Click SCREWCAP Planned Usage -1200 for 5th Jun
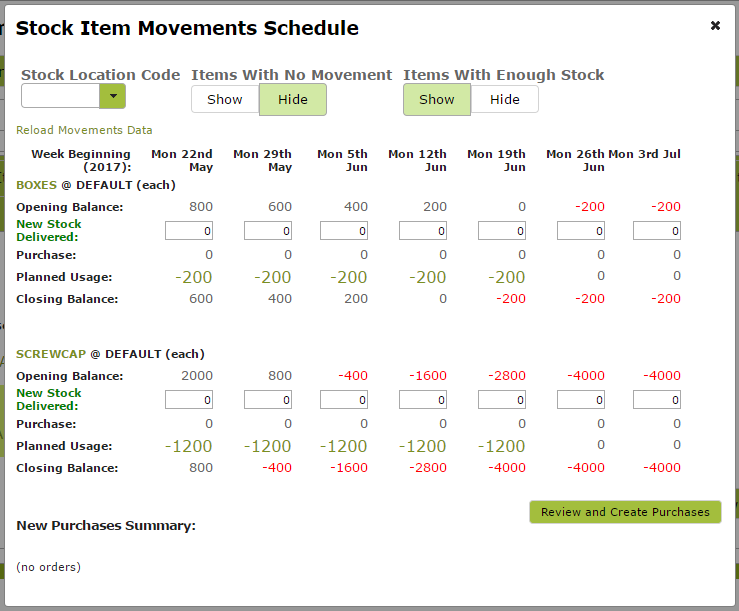This screenshot has height=611, width=739. click(x=344, y=446)
